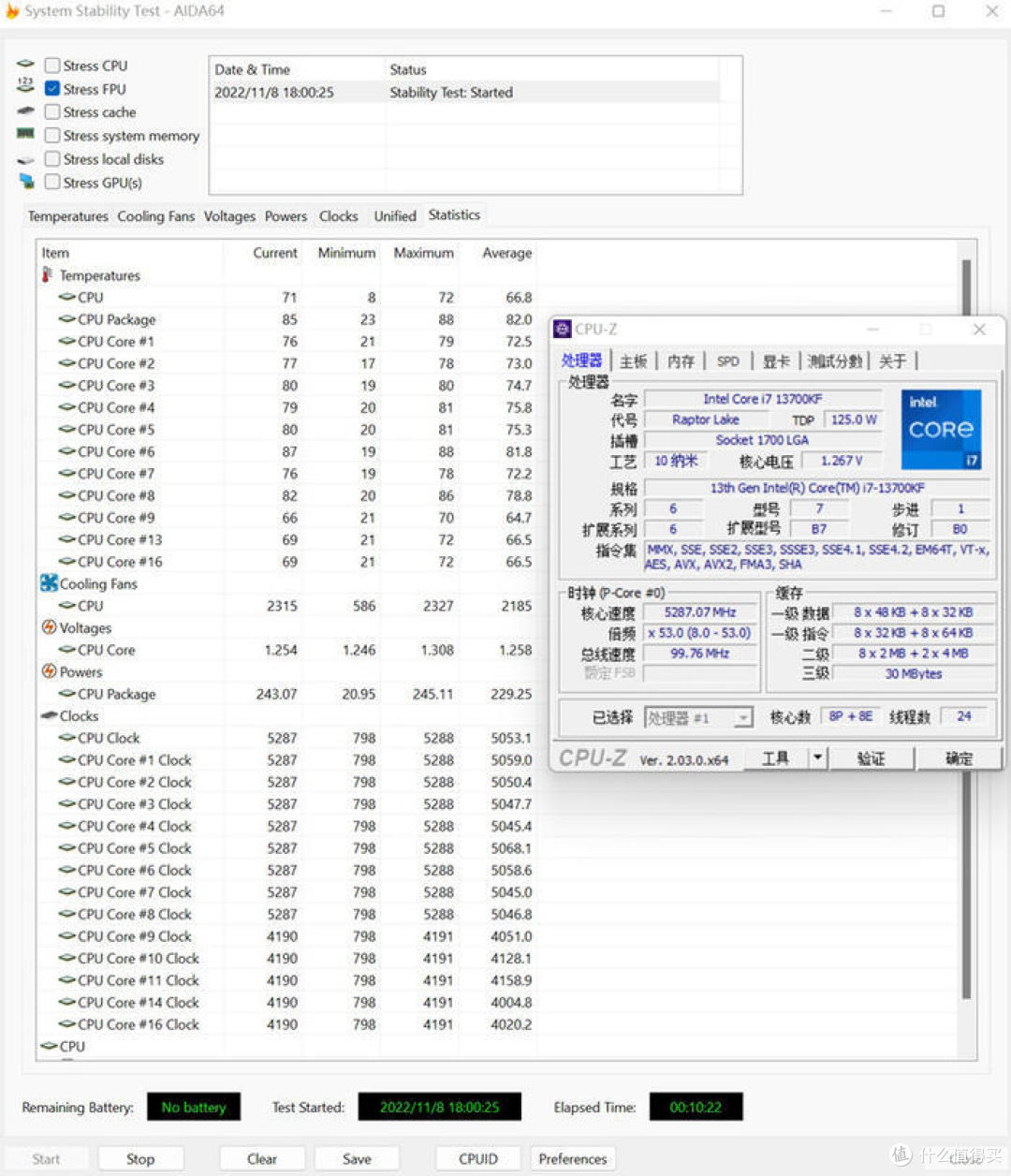Switch to the Unified tab

394,216
